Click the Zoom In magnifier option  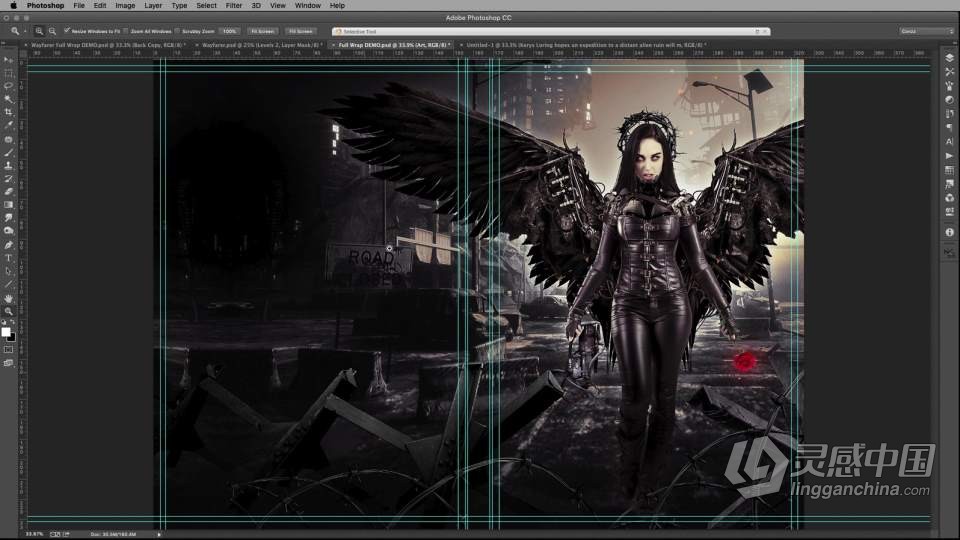39,31
